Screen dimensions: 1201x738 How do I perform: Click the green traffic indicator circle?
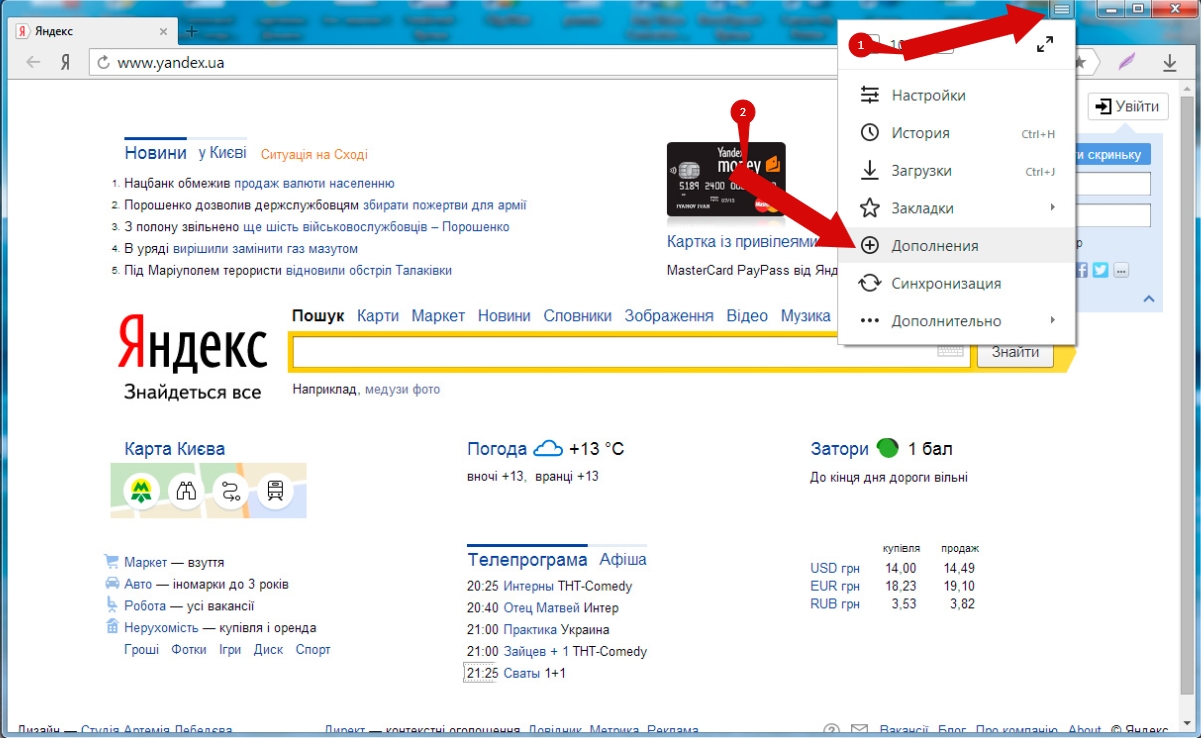click(x=887, y=448)
